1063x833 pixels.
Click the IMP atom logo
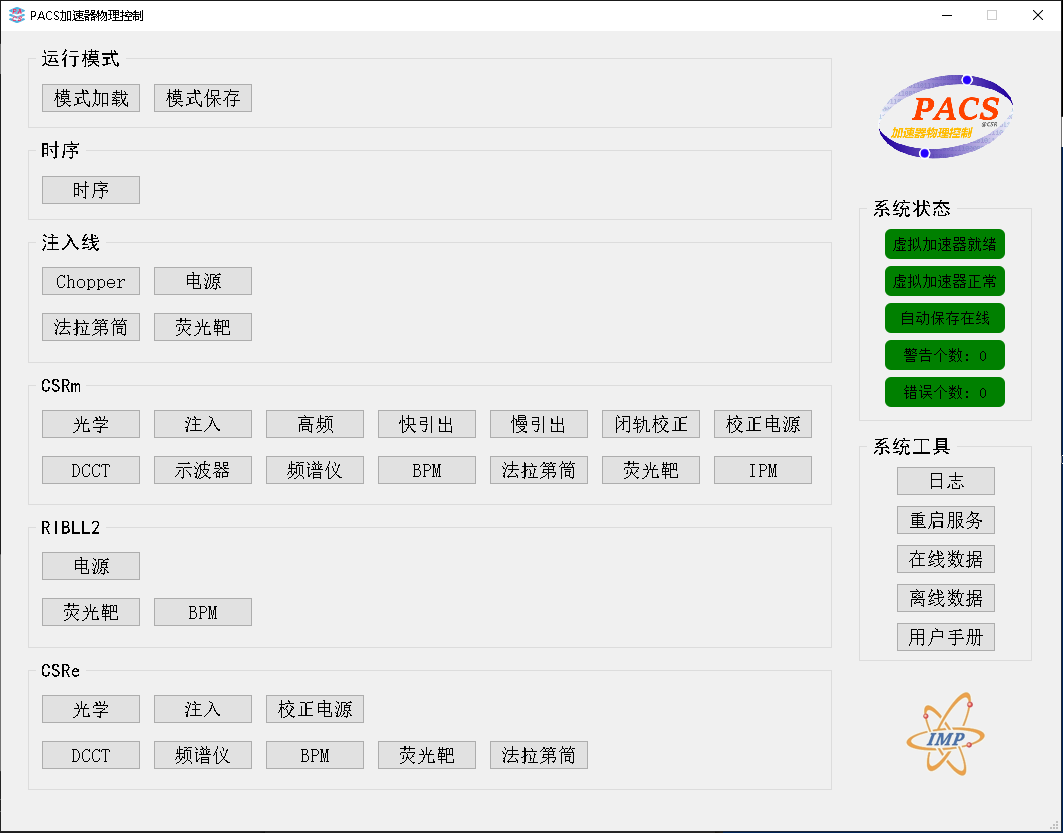[945, 736]
